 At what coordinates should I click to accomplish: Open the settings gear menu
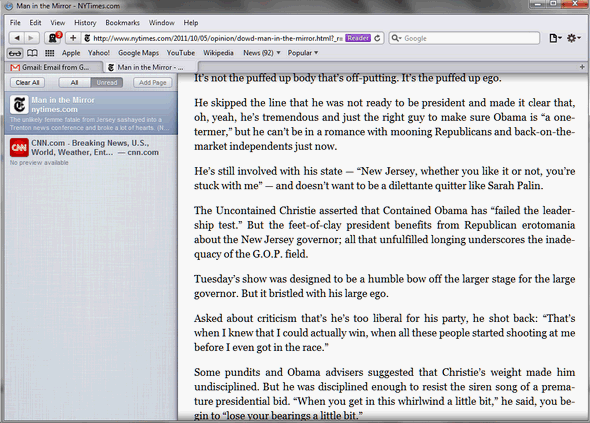[x=573, y=38]
